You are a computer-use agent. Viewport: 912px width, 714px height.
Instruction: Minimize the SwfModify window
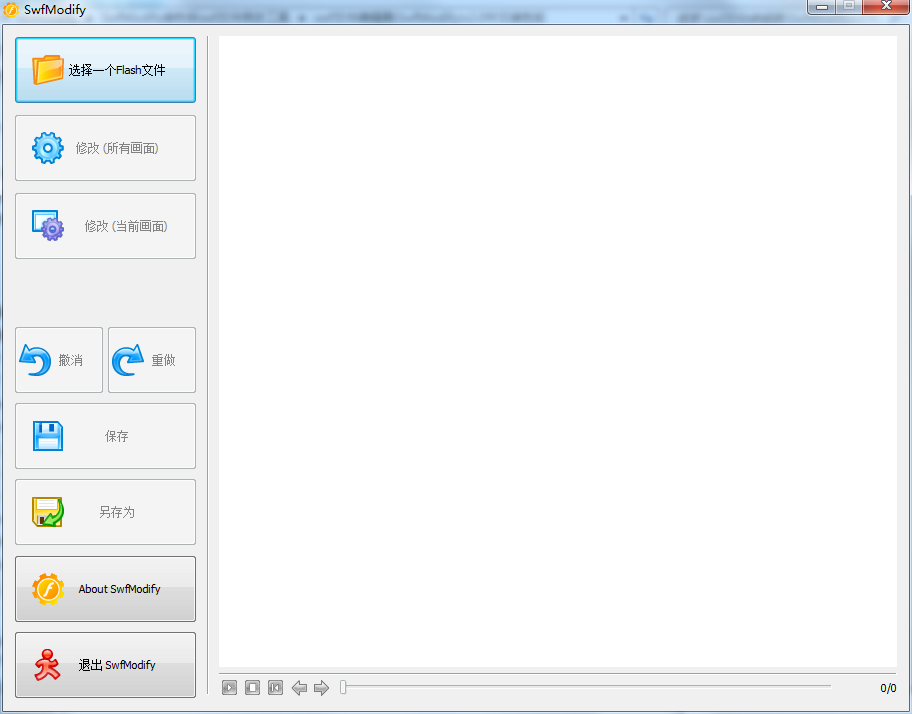(x=823, y=8)
